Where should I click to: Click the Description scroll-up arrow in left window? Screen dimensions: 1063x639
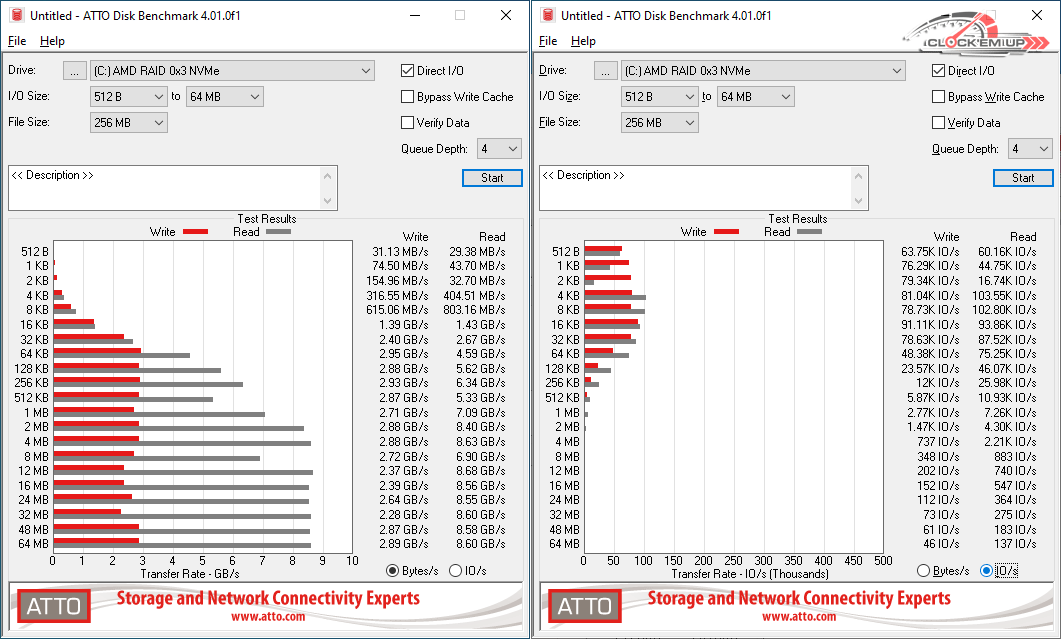[x=329, y=175]
